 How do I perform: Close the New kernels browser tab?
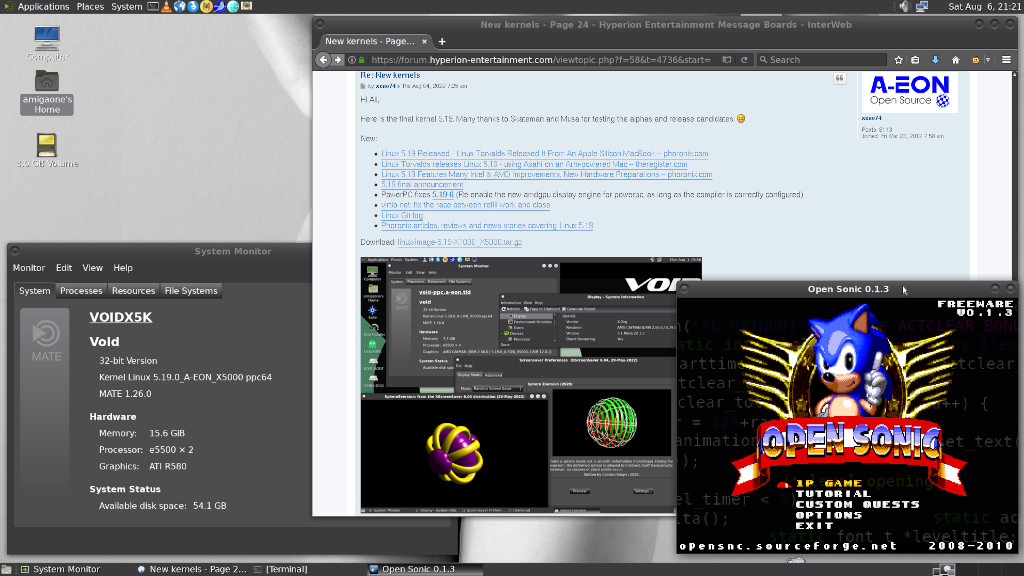pyautogui.click(x=424, y=41)
